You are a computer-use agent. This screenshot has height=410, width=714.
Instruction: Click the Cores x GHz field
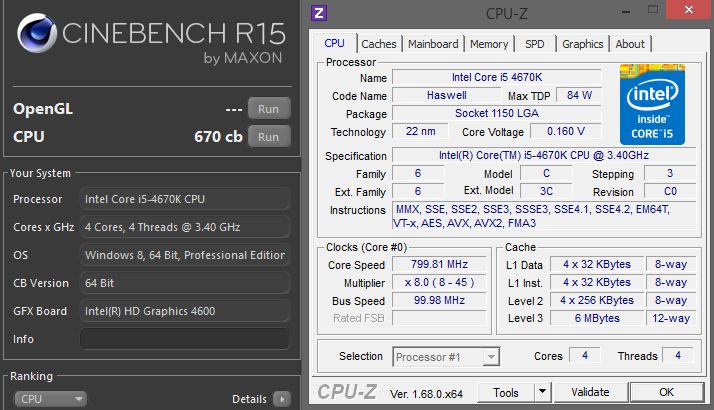185,227
